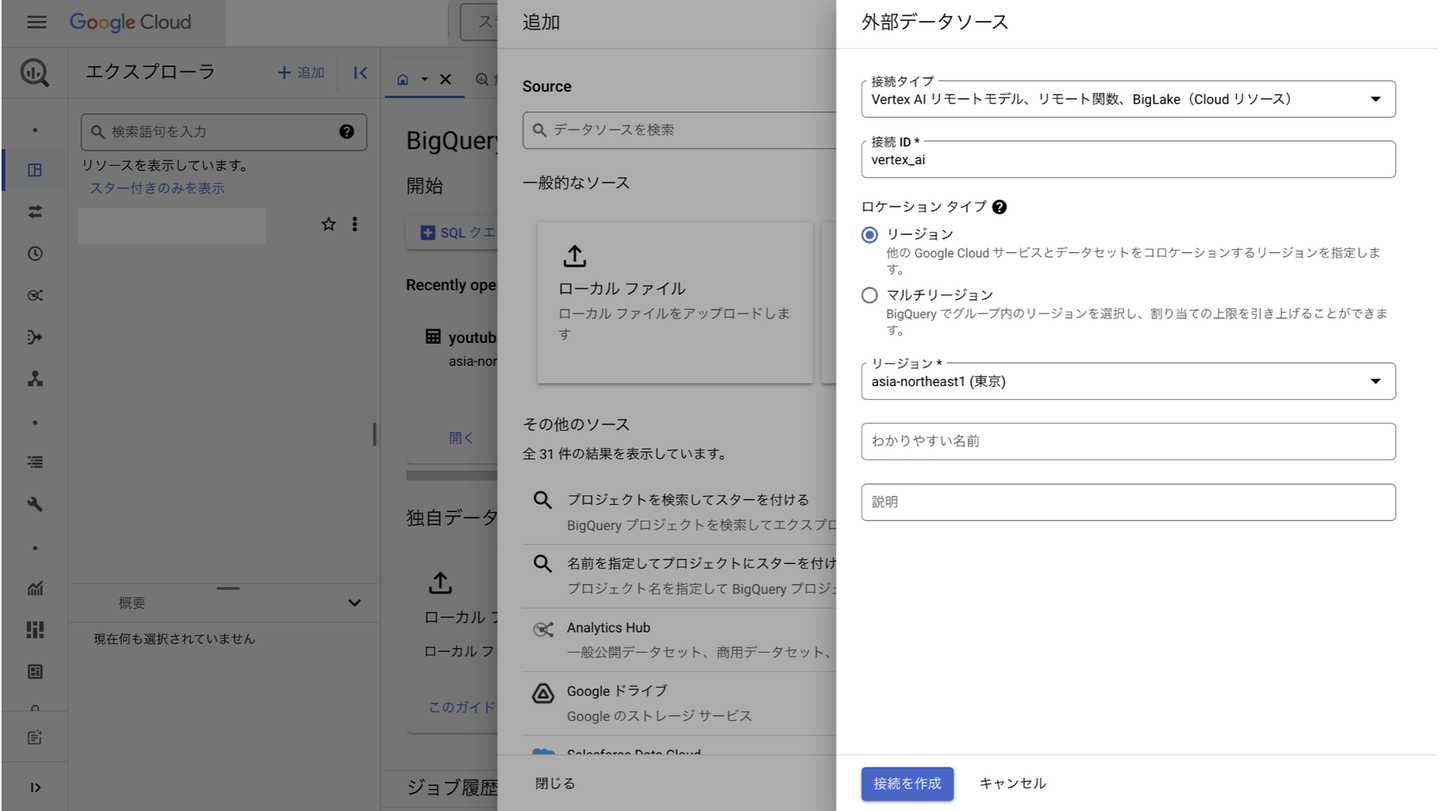Click the BigQuery Studio sidebar icon
This screenshot has height=811, width=1440.
pos(35,170)
